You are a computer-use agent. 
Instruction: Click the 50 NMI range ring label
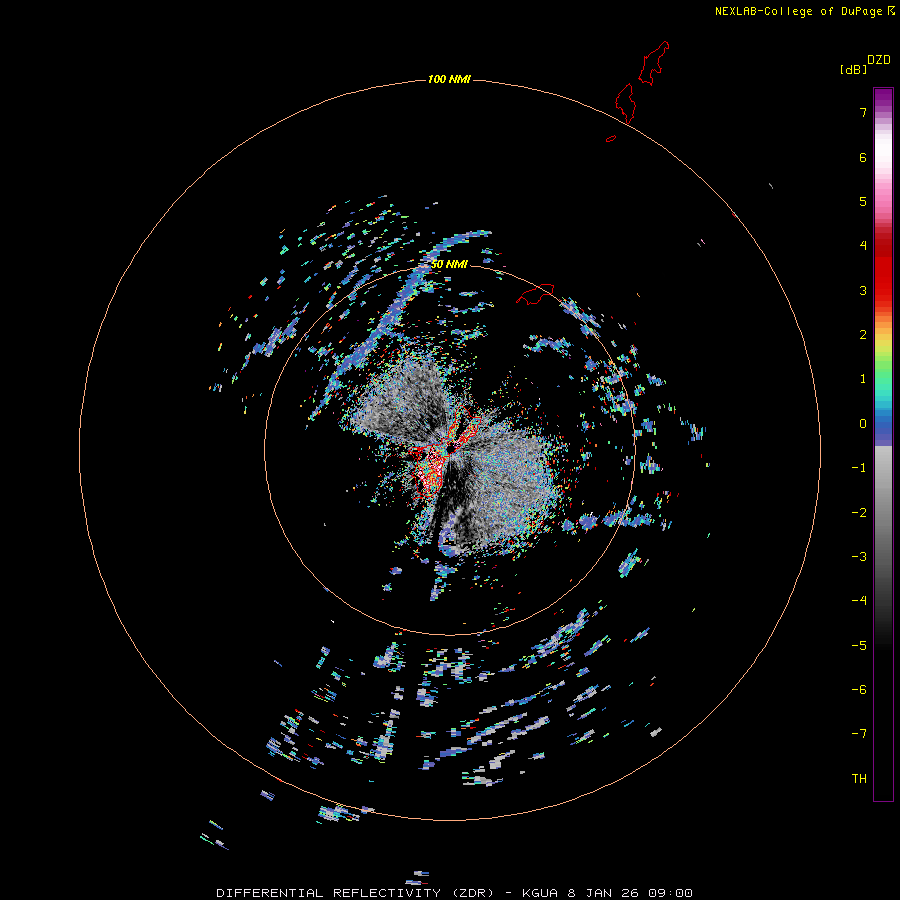(x=449, y=264)
